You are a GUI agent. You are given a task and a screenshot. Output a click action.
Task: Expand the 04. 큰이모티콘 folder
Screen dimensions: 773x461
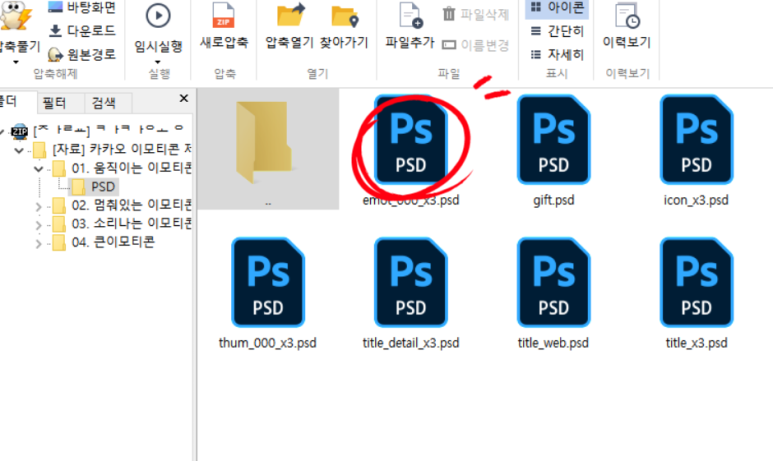coord(38,244)
